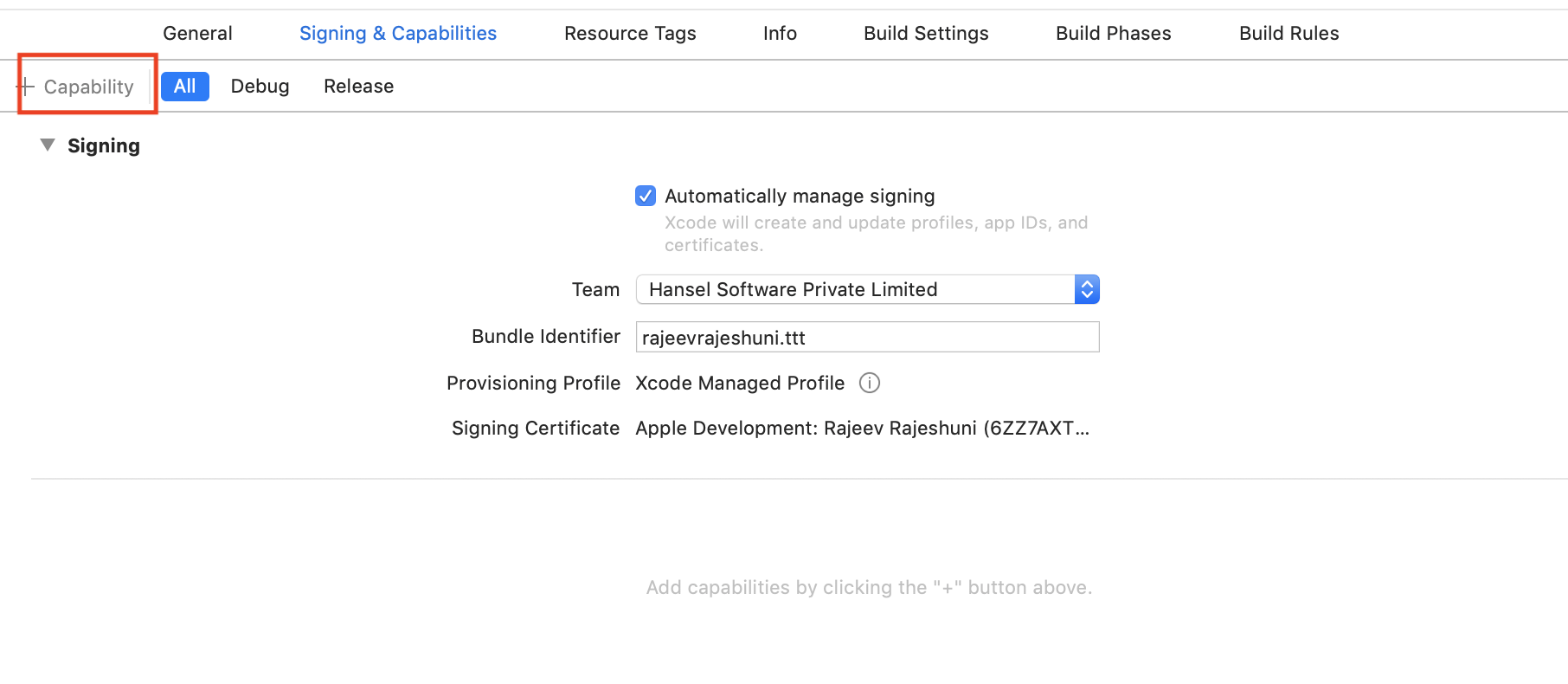Open the Info tab
The height and width of the screenshot is (684, 1568).
point(780,33)
